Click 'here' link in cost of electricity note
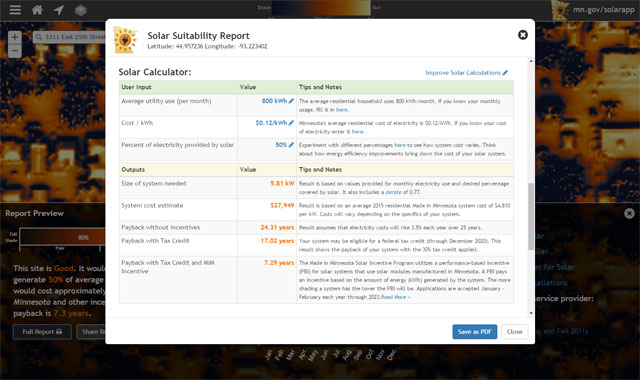Image resolution: width=640 pixels, height=380 pixels. (x=357, y=132)
